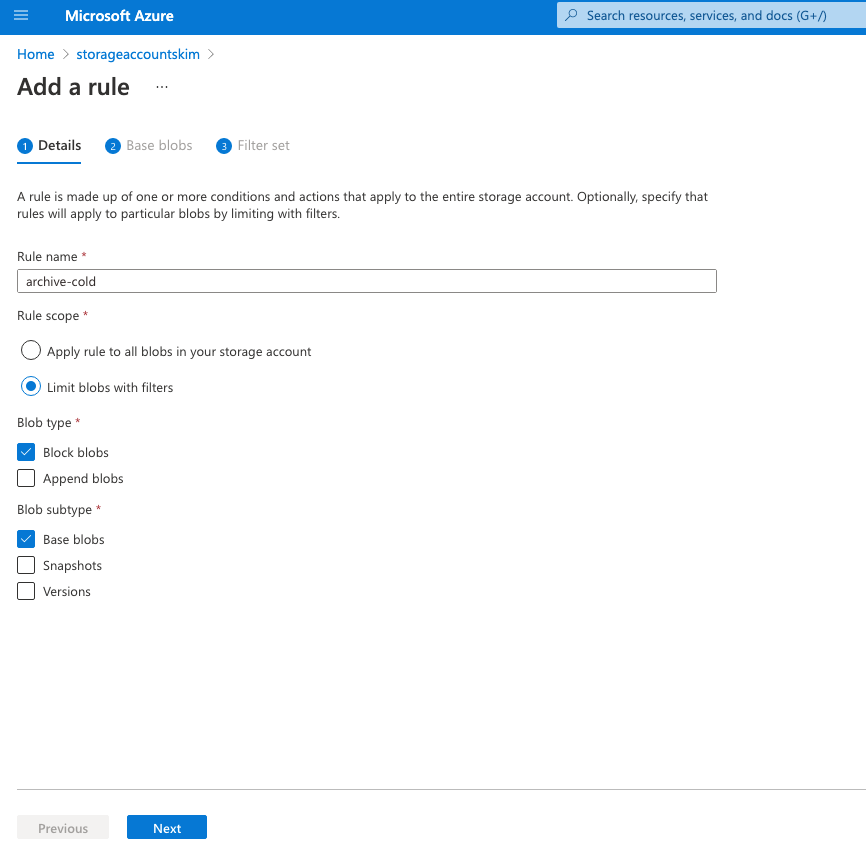Click the step 2 circle icon
866x850 pixels.
113,146
